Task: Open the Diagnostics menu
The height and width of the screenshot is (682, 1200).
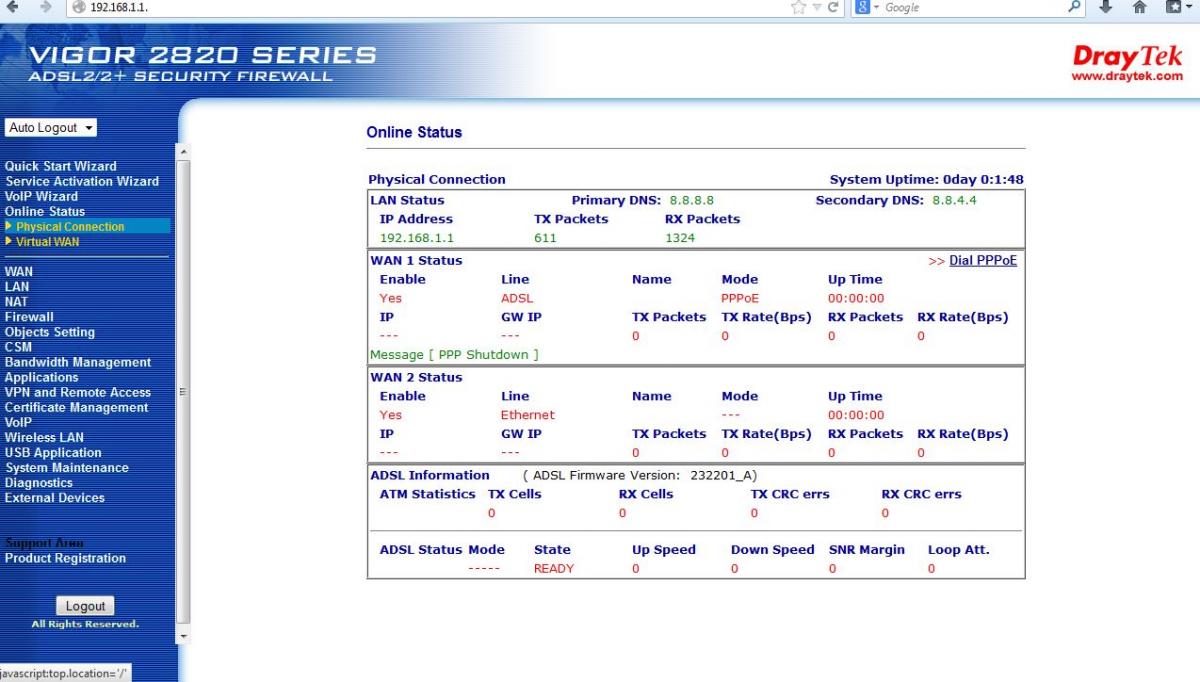Action: (x=38, y=482)
